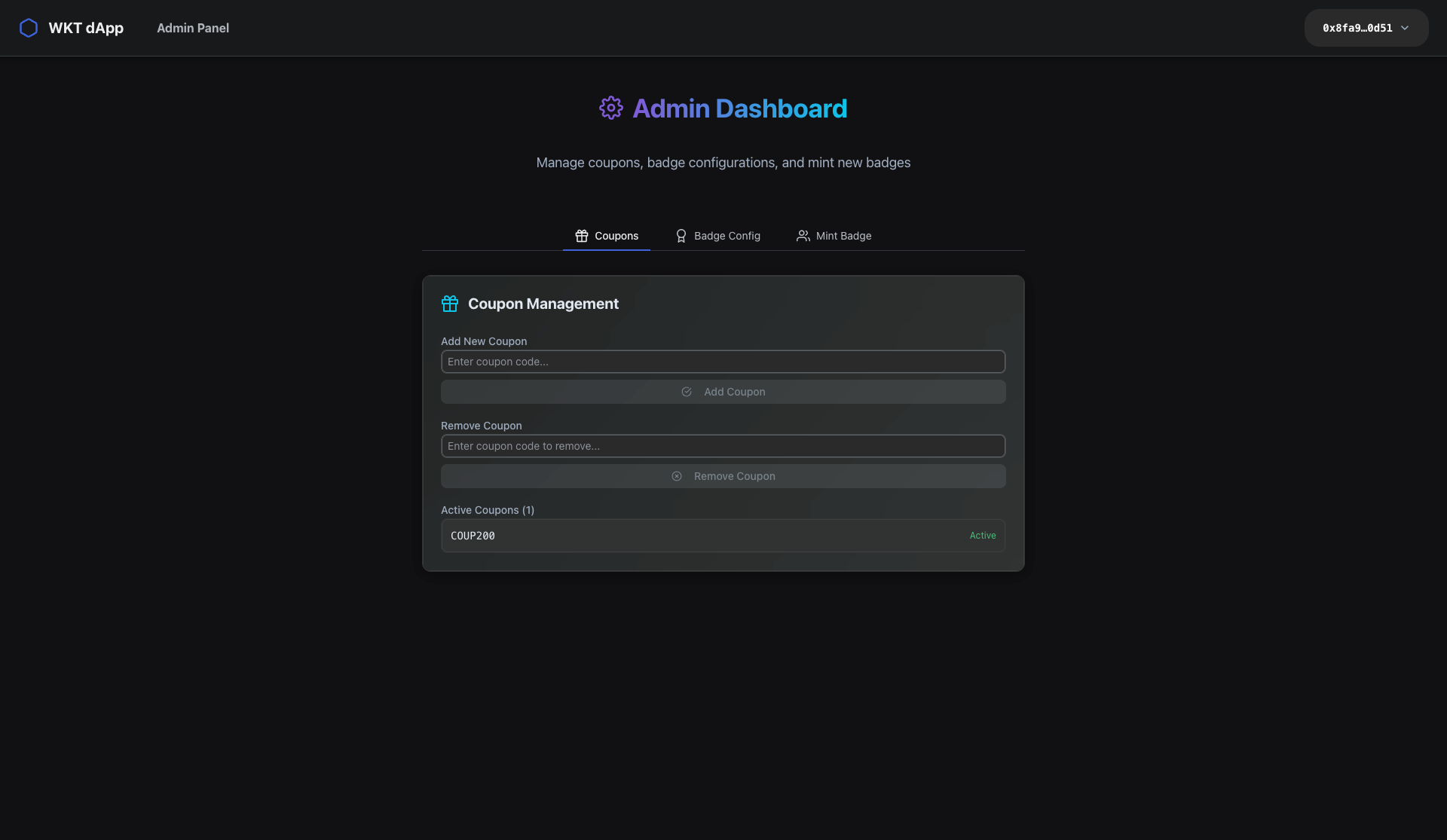Switch to the Mint Badge tab
The image size is (1447, 840).
[x=843, y=236]
